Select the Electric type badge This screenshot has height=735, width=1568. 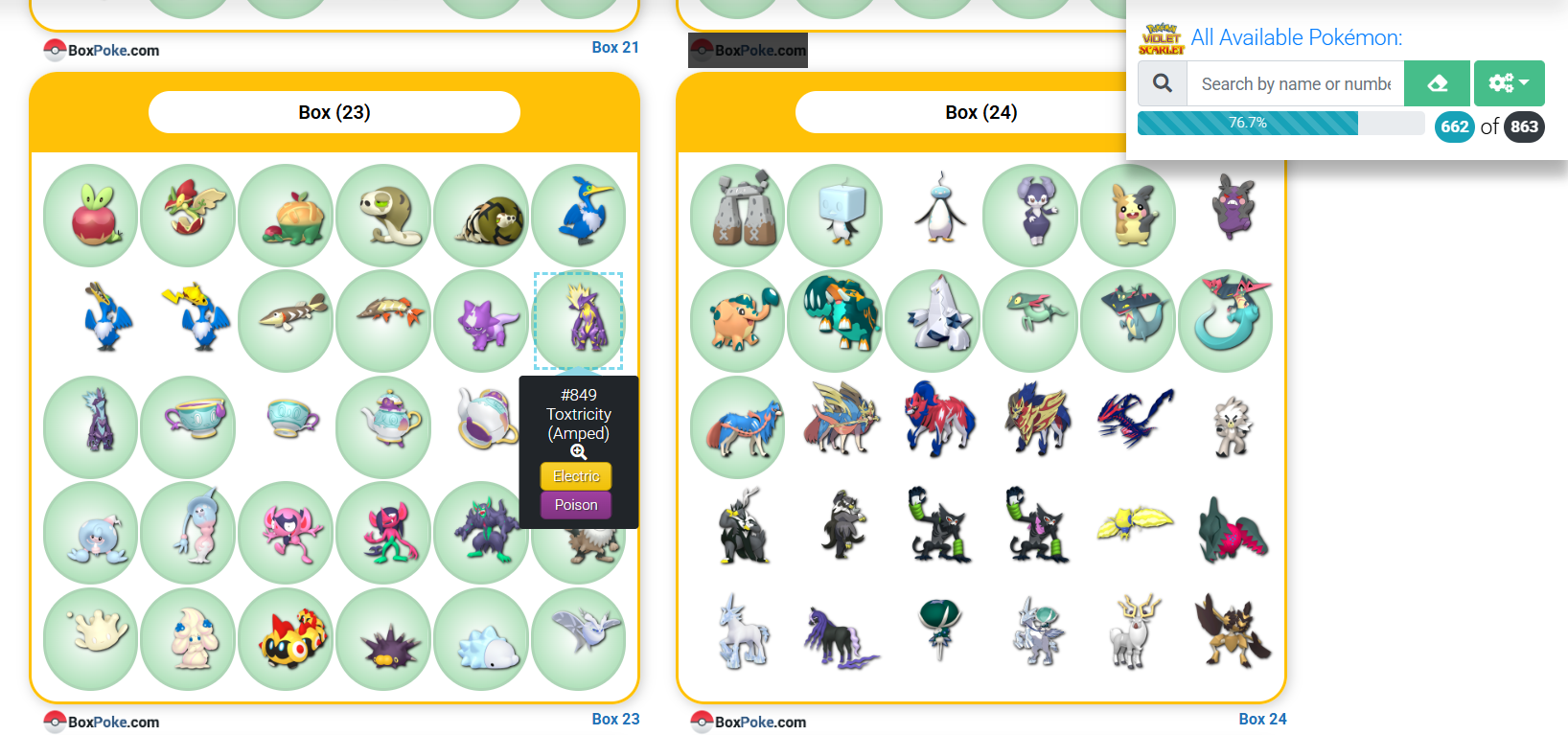pos(576,476)
